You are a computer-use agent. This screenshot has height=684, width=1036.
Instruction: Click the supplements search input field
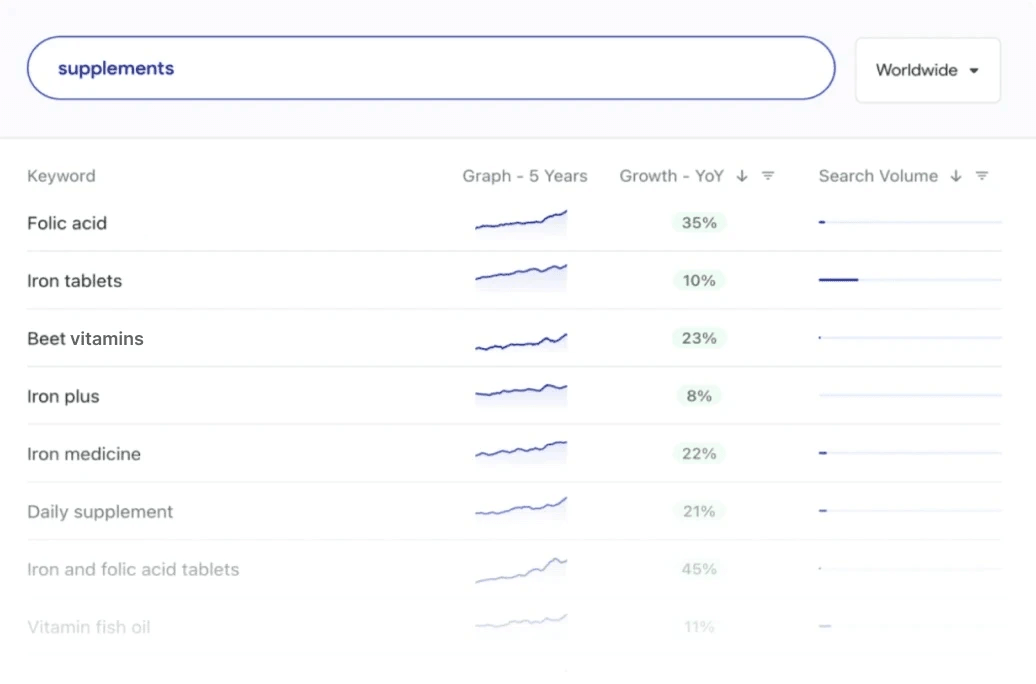click(430, 68)
